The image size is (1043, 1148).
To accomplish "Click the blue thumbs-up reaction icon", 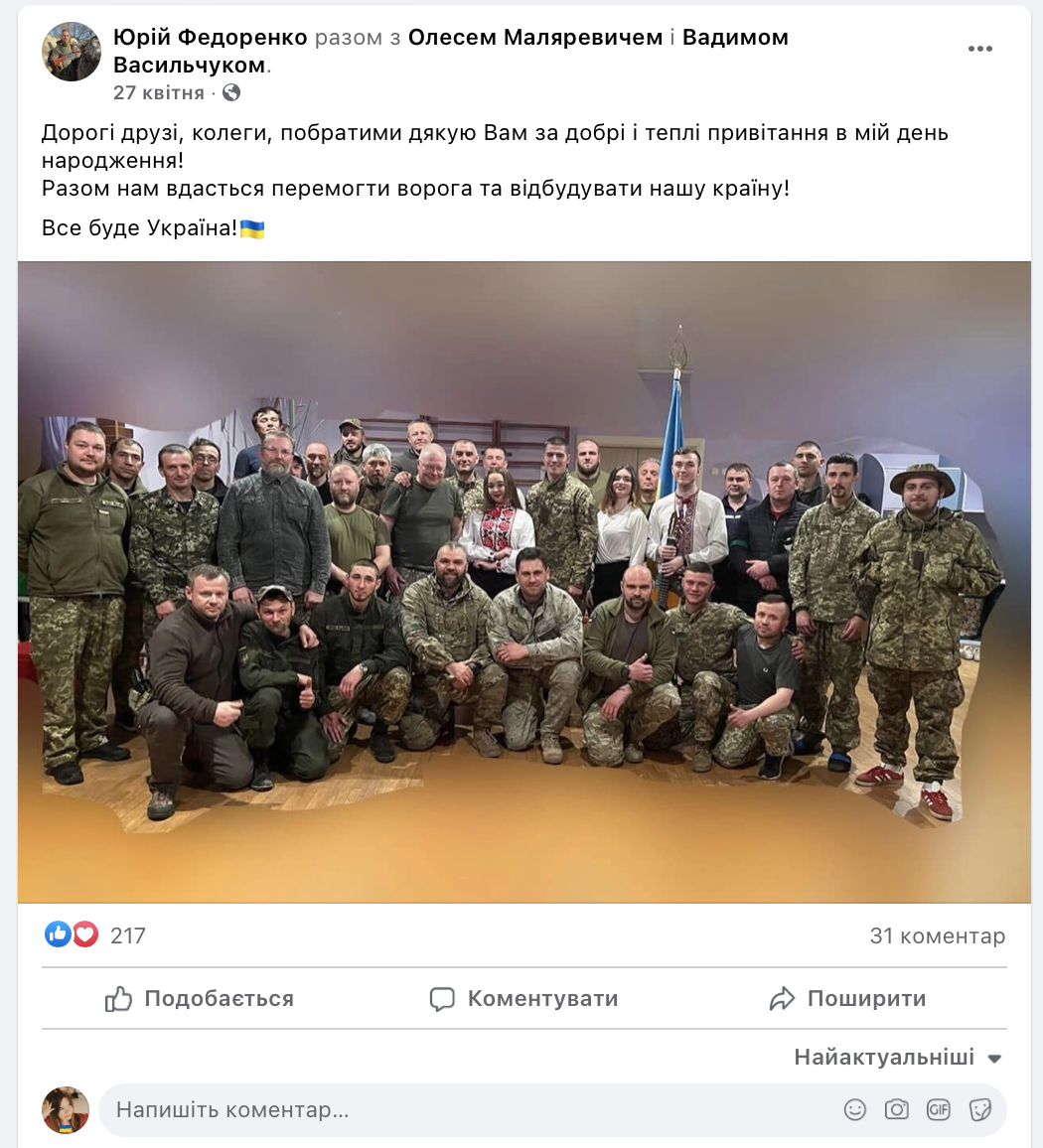I will click(58, 934).
